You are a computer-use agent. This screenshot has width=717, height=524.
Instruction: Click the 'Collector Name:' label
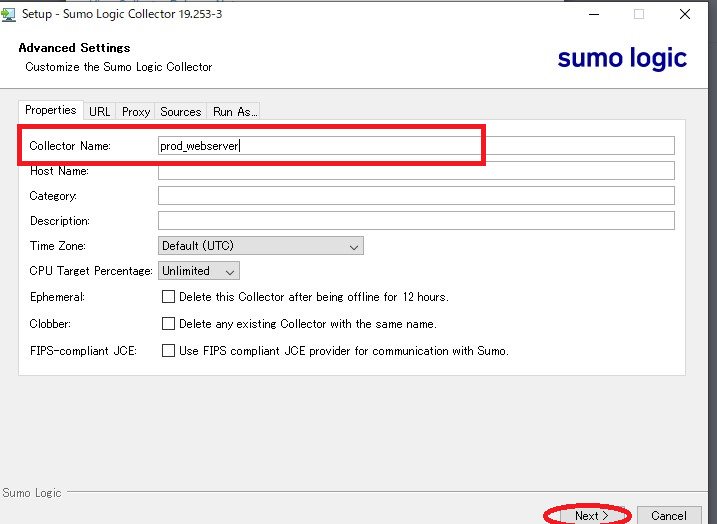[x=70, y=146]
